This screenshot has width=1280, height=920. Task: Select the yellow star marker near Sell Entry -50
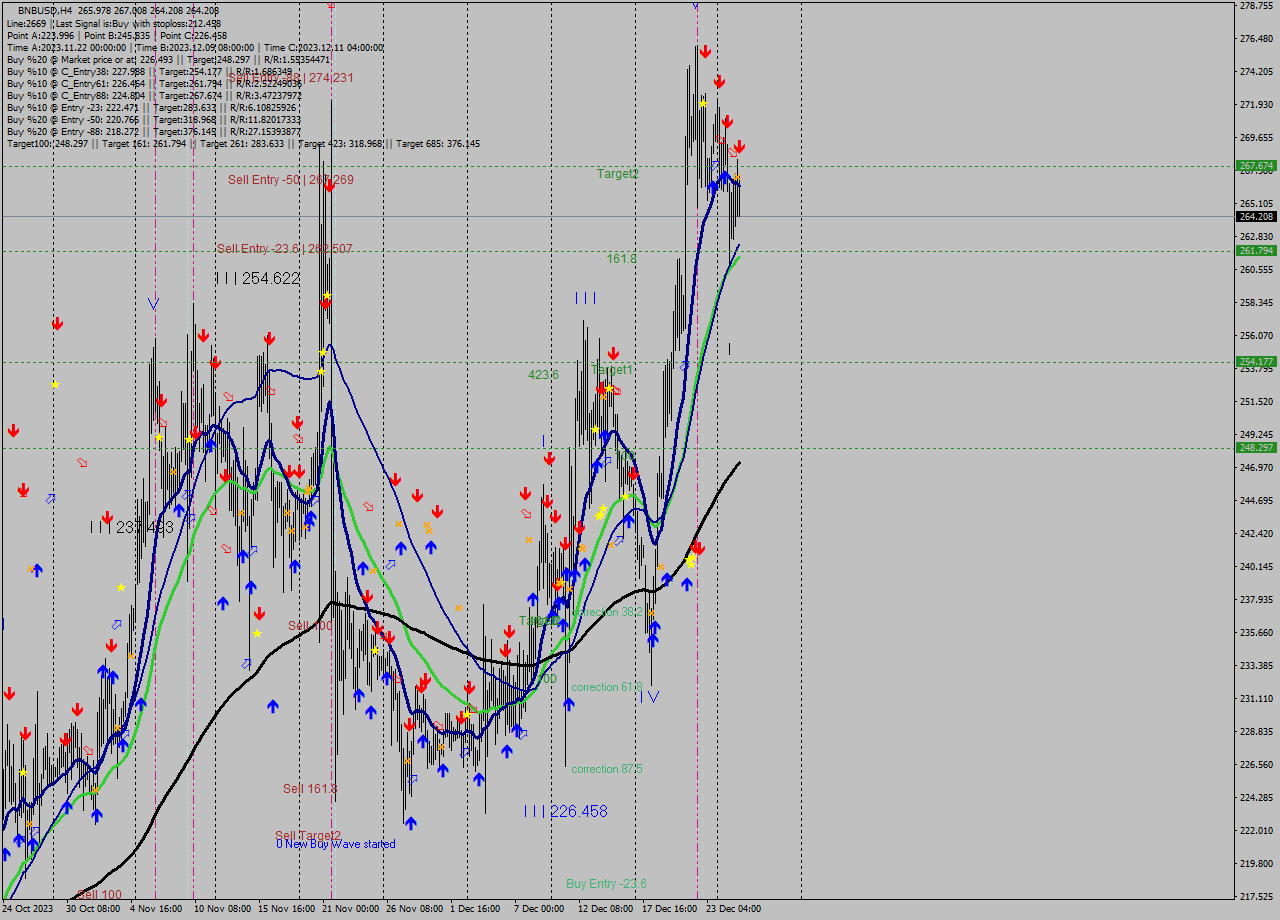(326, 295)
